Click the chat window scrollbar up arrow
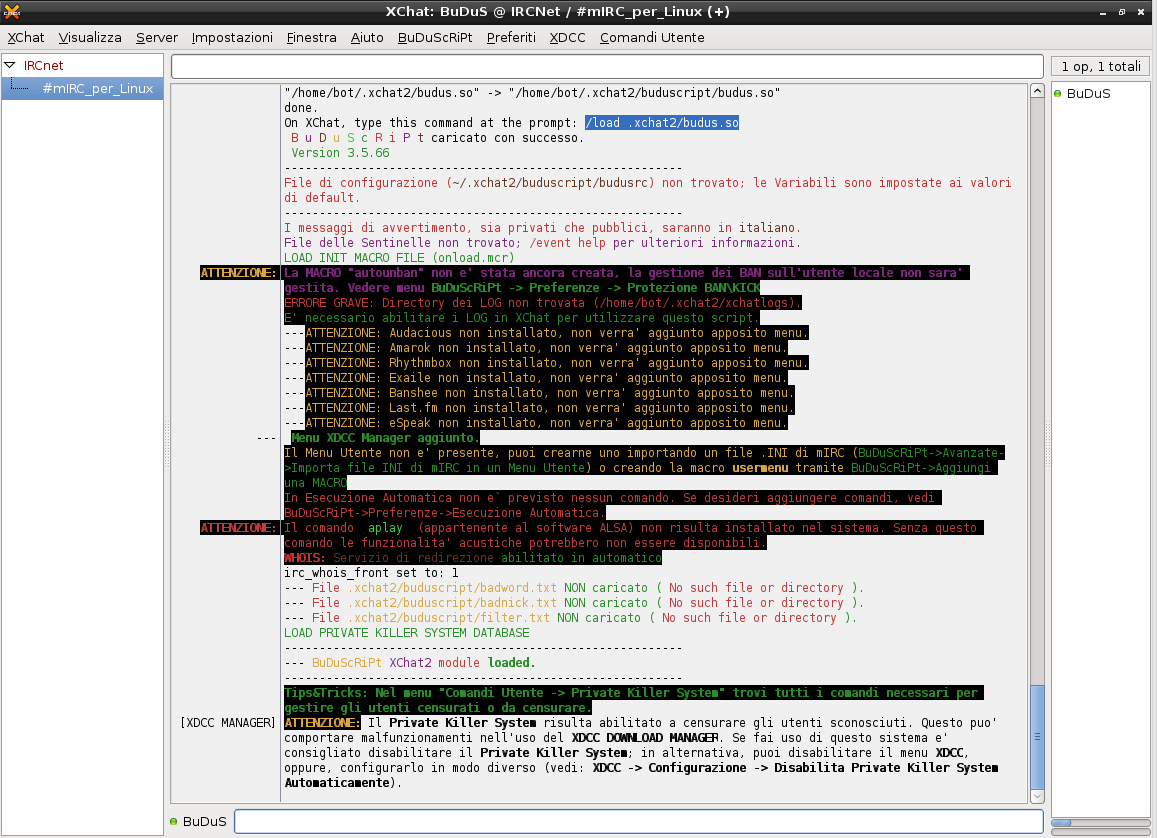Screen dimensions: 1157x838 (x=1037, y=89)
